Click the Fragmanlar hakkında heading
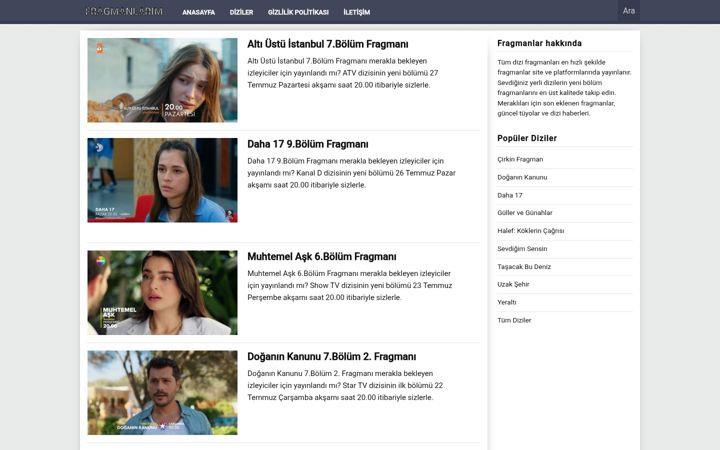This screenshot has height=450, width=720. [x=540, y=43]
